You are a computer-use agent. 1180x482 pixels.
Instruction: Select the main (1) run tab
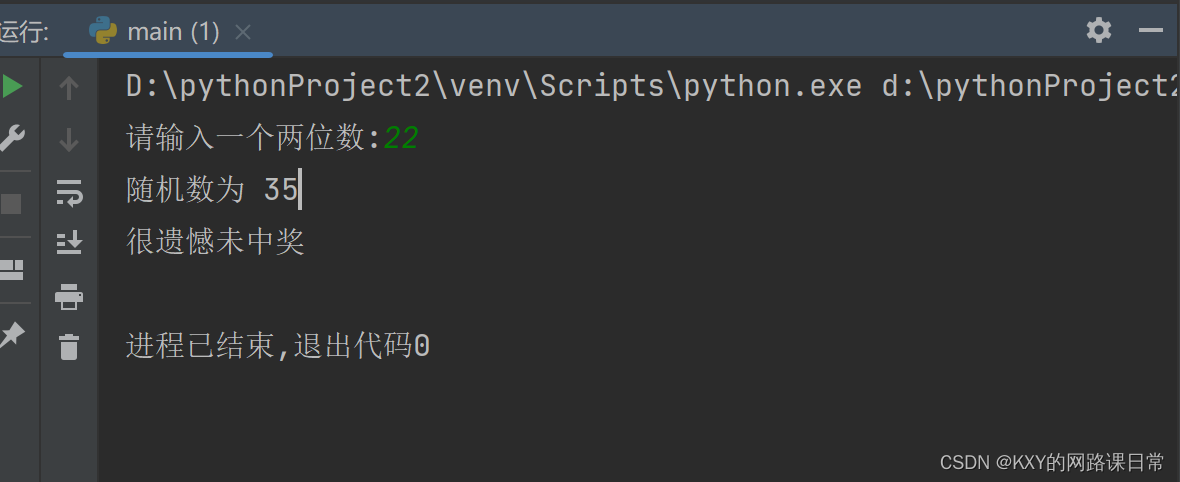[173, 32]
